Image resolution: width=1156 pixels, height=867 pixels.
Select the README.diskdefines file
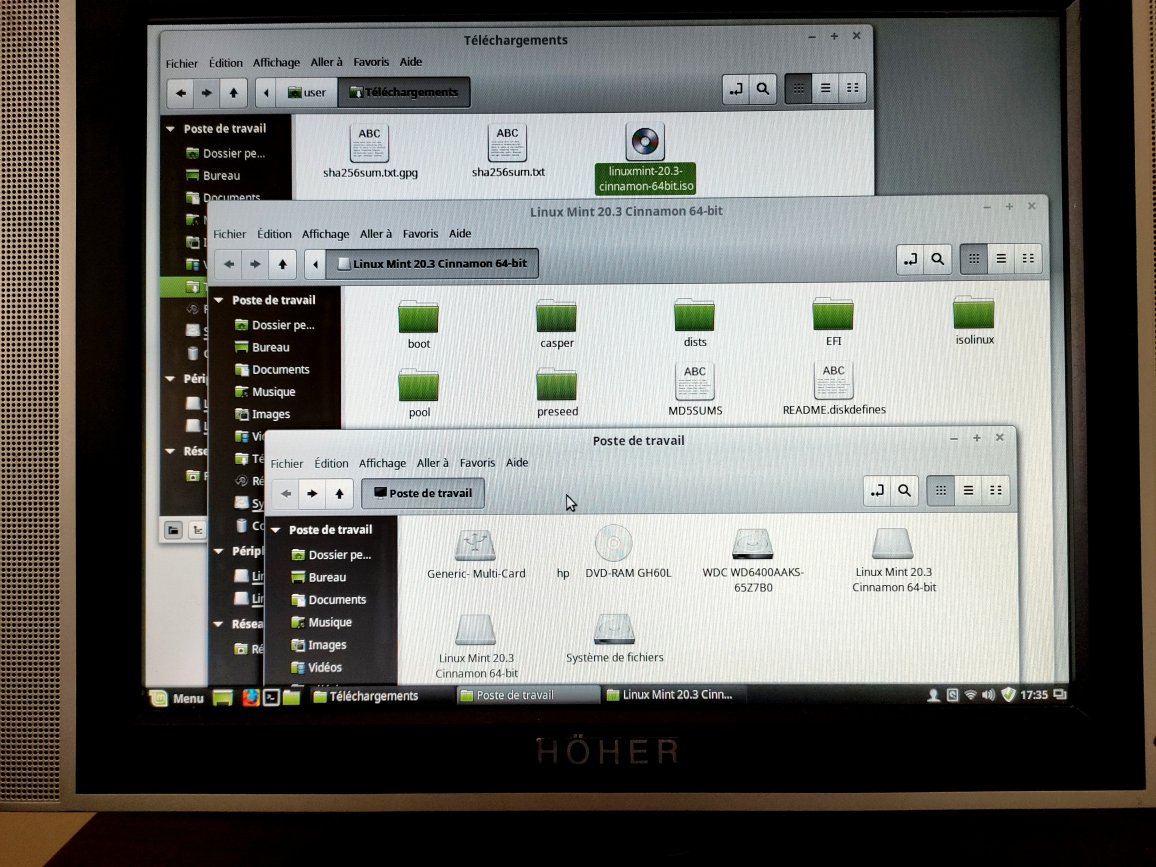(x=834, y=389)
